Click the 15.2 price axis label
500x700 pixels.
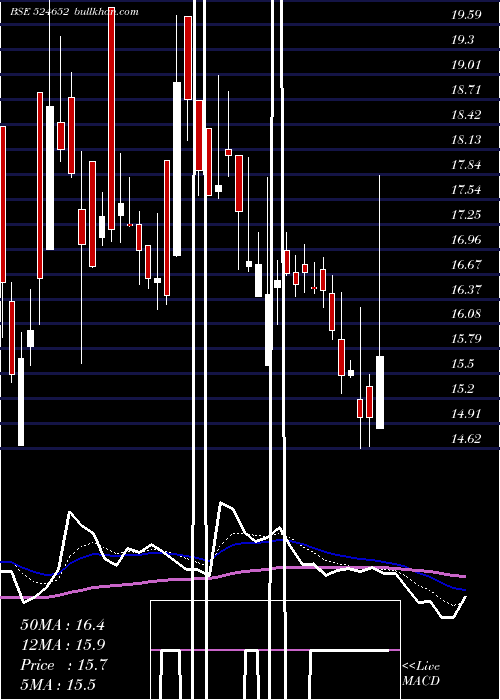[462, 388]
